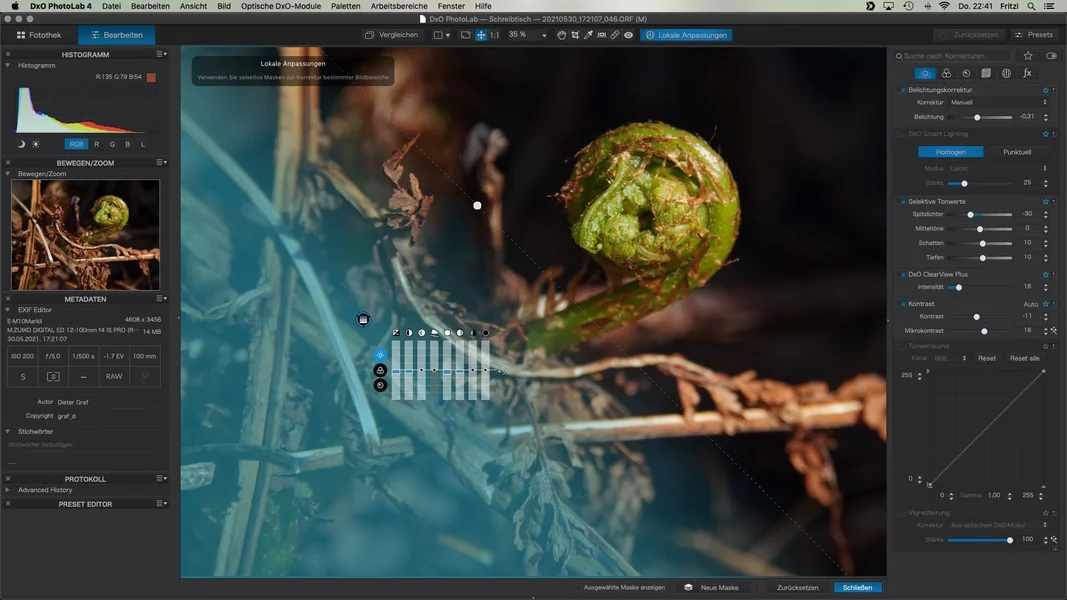1067x600 pixels.
Task: Open the fx effects tab icon
Action: 1028,73
